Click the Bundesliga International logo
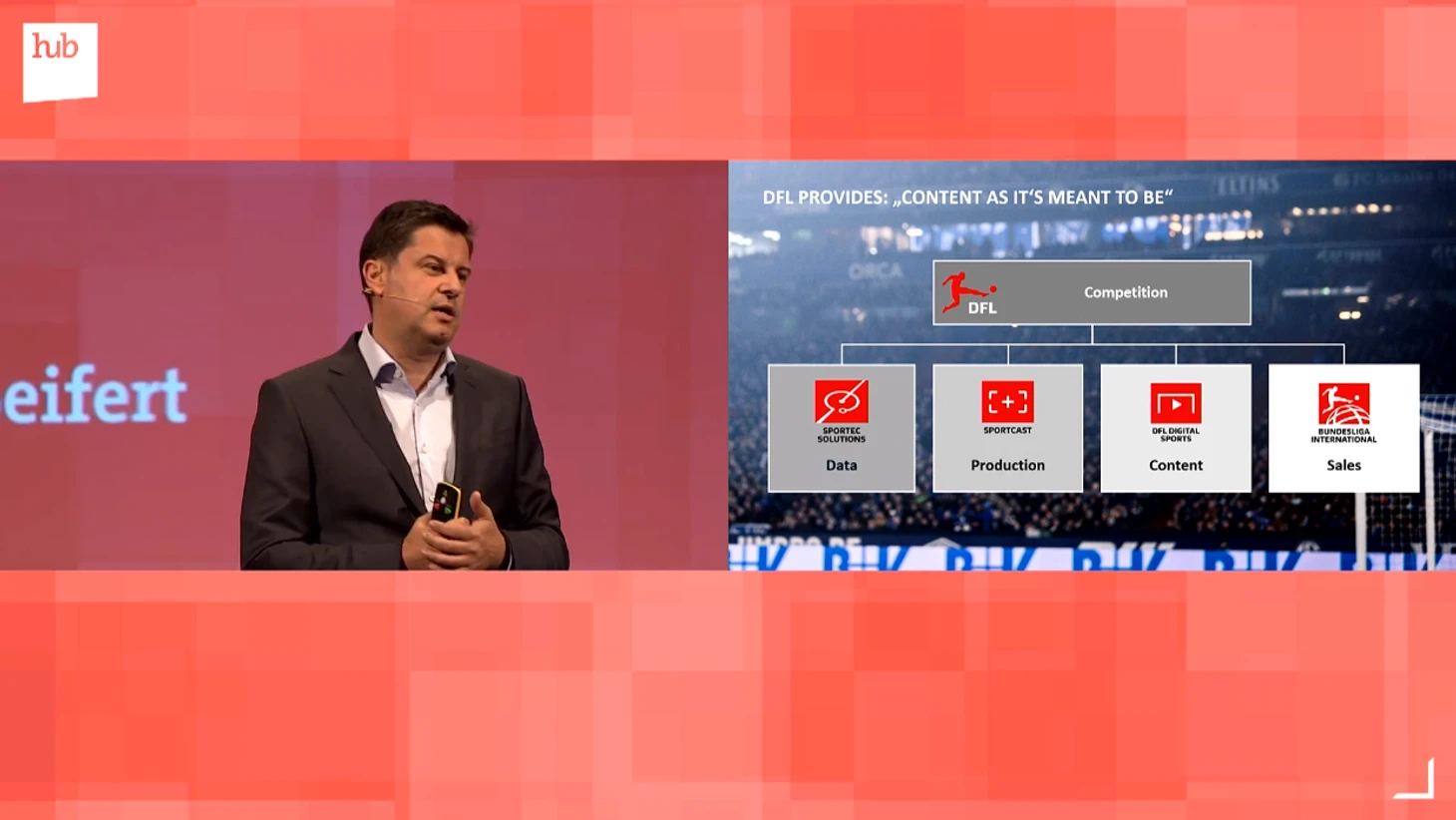 tap(1343, 404)
